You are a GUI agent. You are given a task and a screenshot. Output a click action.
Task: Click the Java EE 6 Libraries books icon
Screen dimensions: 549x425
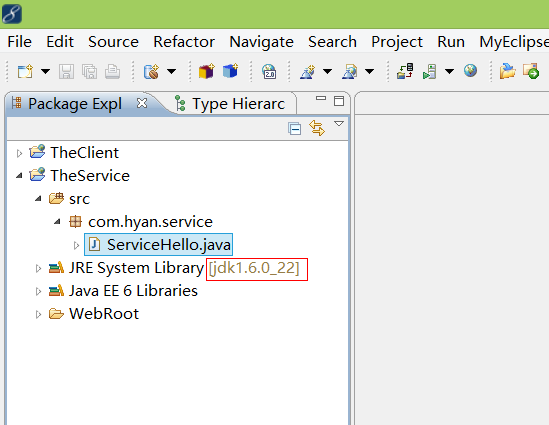click(56, 291)
